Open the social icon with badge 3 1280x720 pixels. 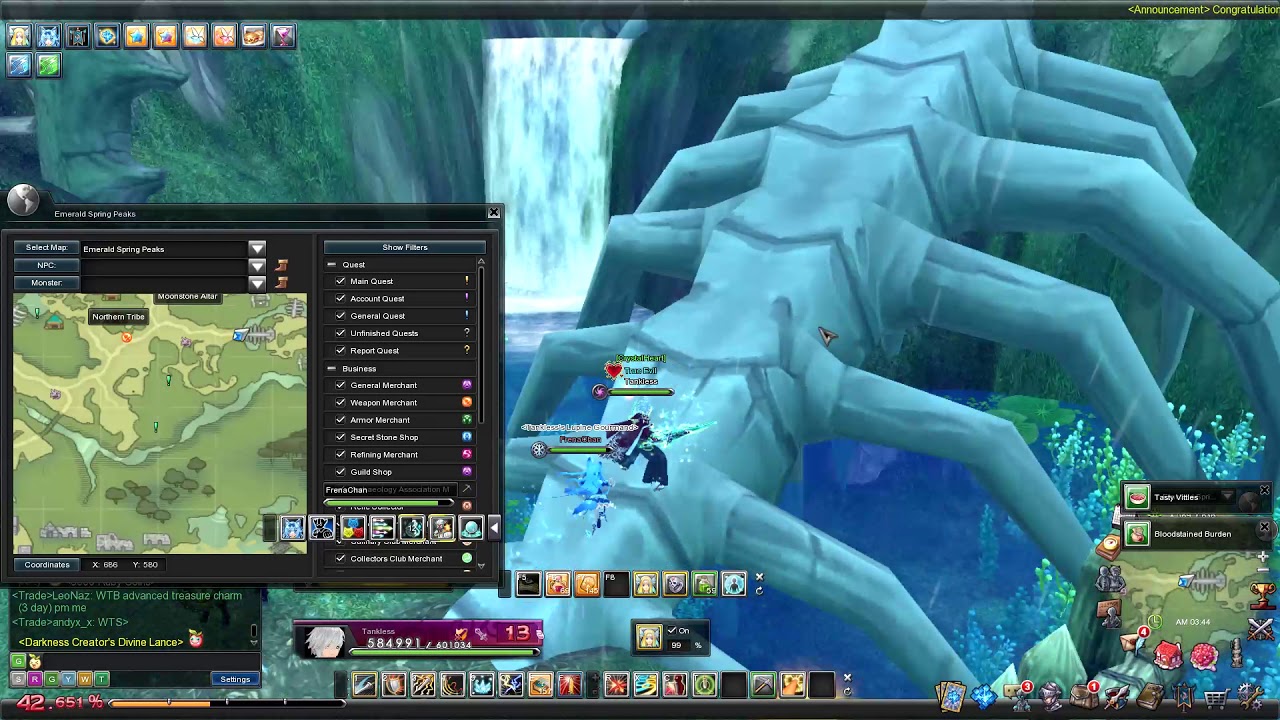coord(1017,694)
